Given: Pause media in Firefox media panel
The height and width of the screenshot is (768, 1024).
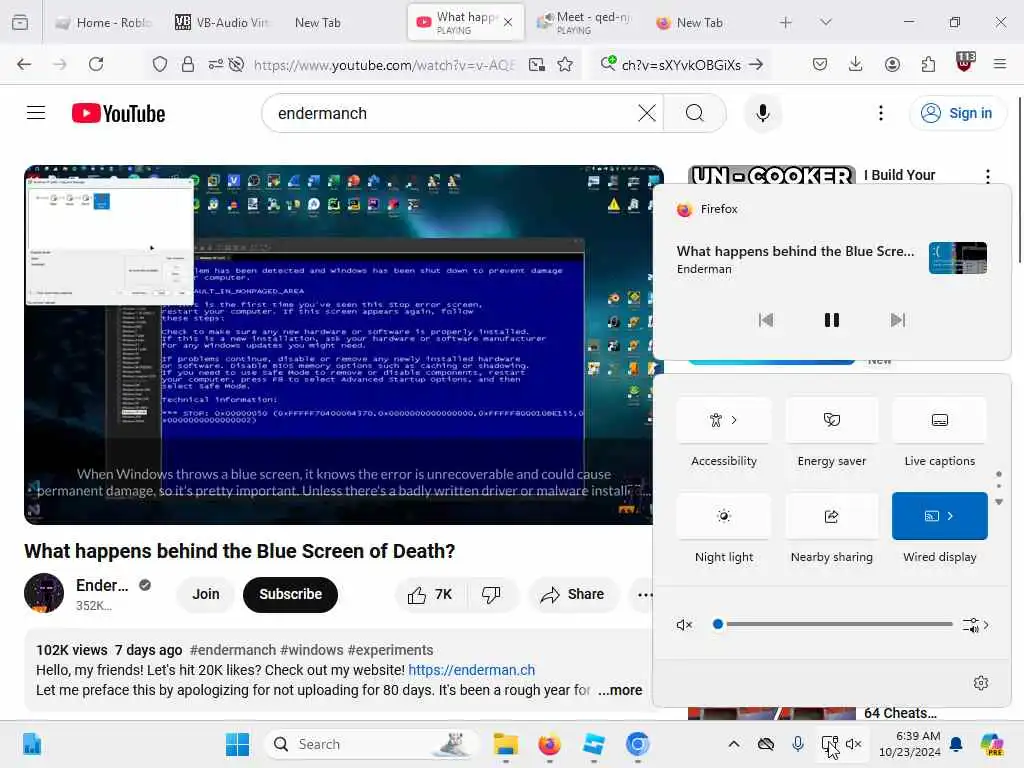Looking at the screenshot, I should [831, 320].
